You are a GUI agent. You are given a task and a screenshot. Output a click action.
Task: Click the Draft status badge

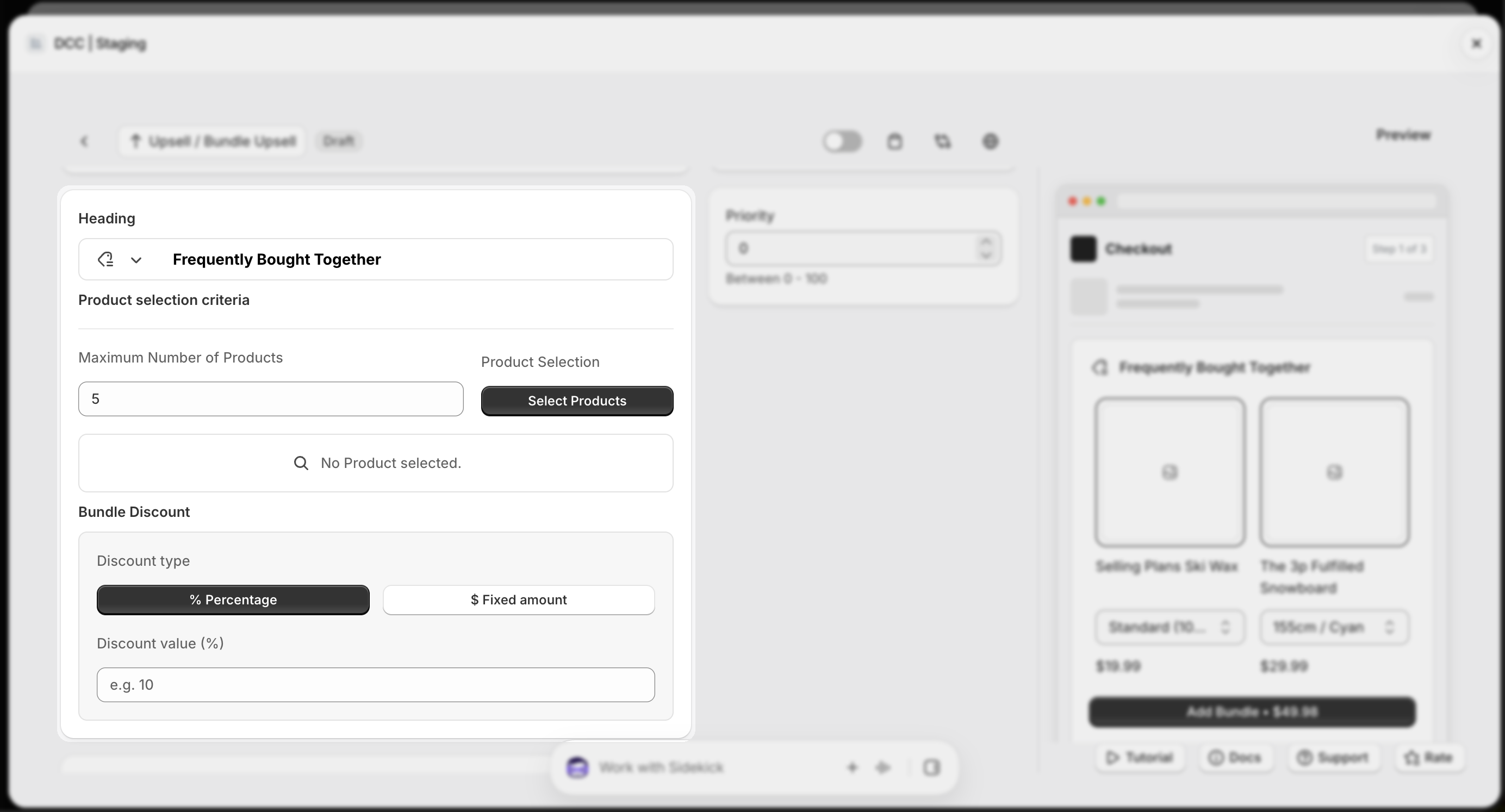coord(339,141)
